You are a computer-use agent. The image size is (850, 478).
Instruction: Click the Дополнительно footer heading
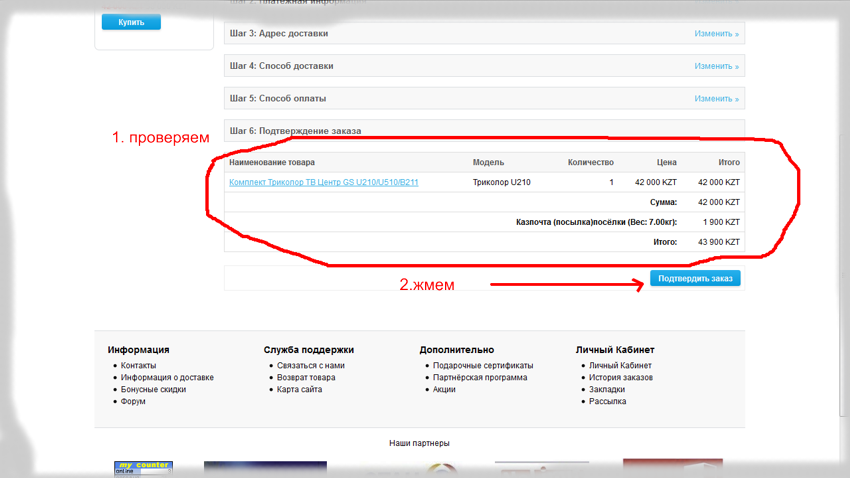click(x=456, y=350)
